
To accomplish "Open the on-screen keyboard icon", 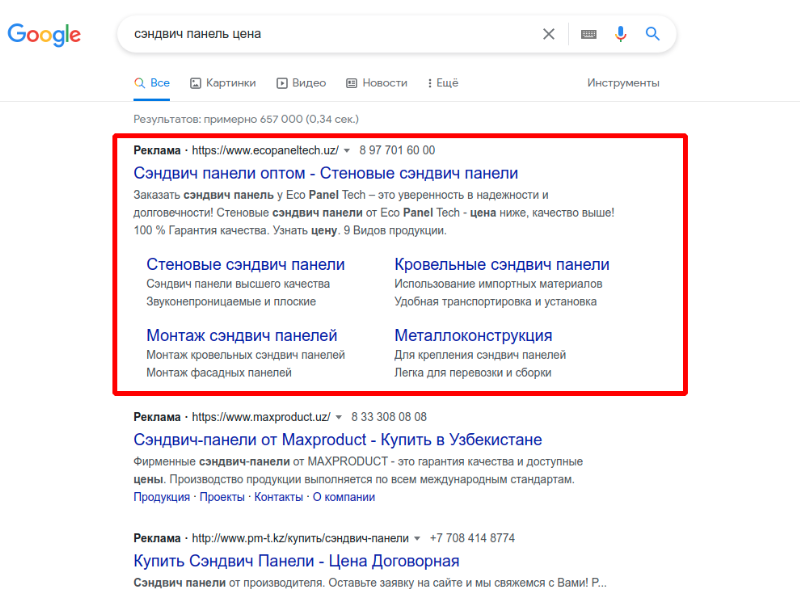I will tap(588, 34).
